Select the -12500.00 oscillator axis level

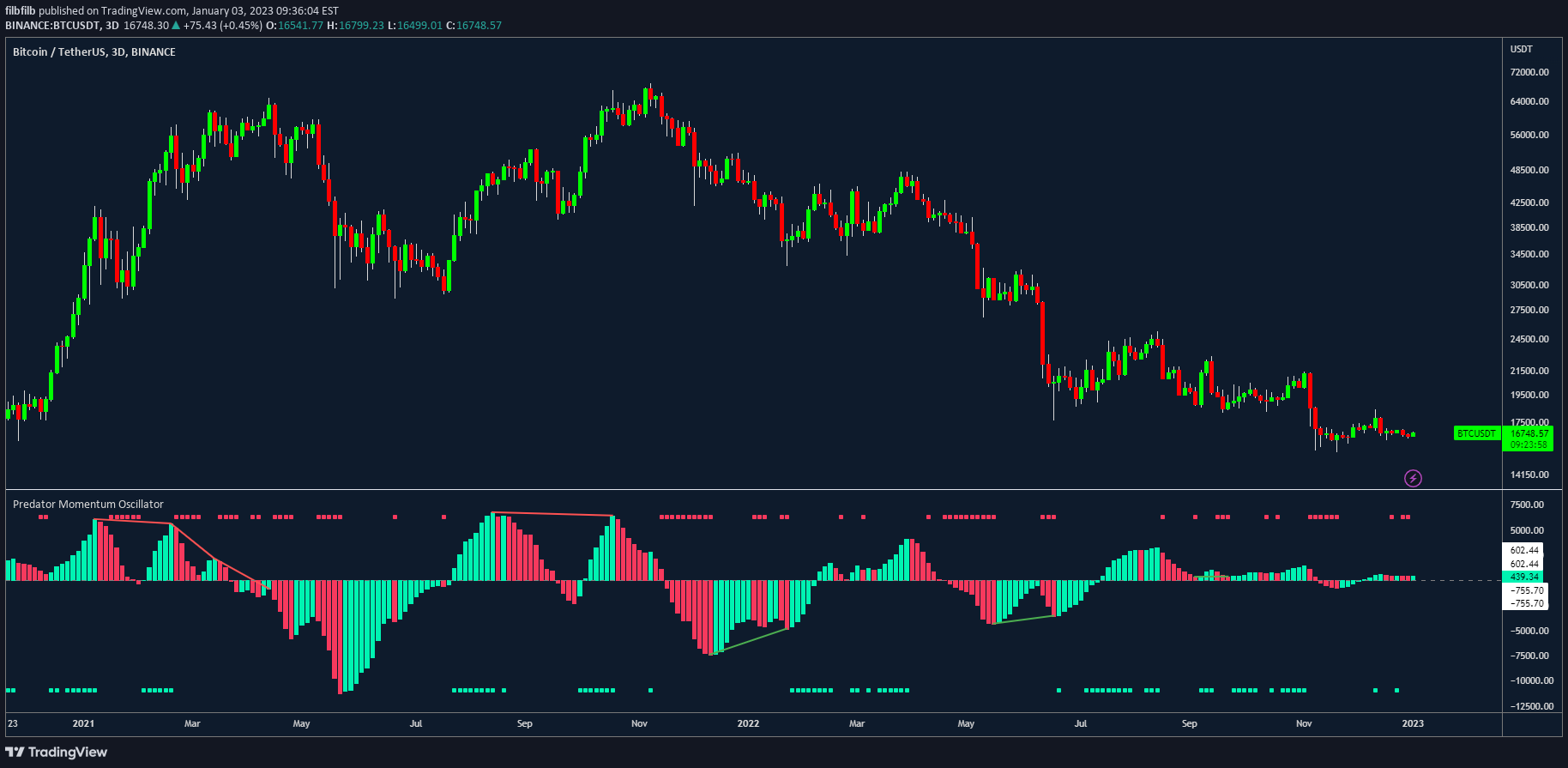coord(1529,706)
